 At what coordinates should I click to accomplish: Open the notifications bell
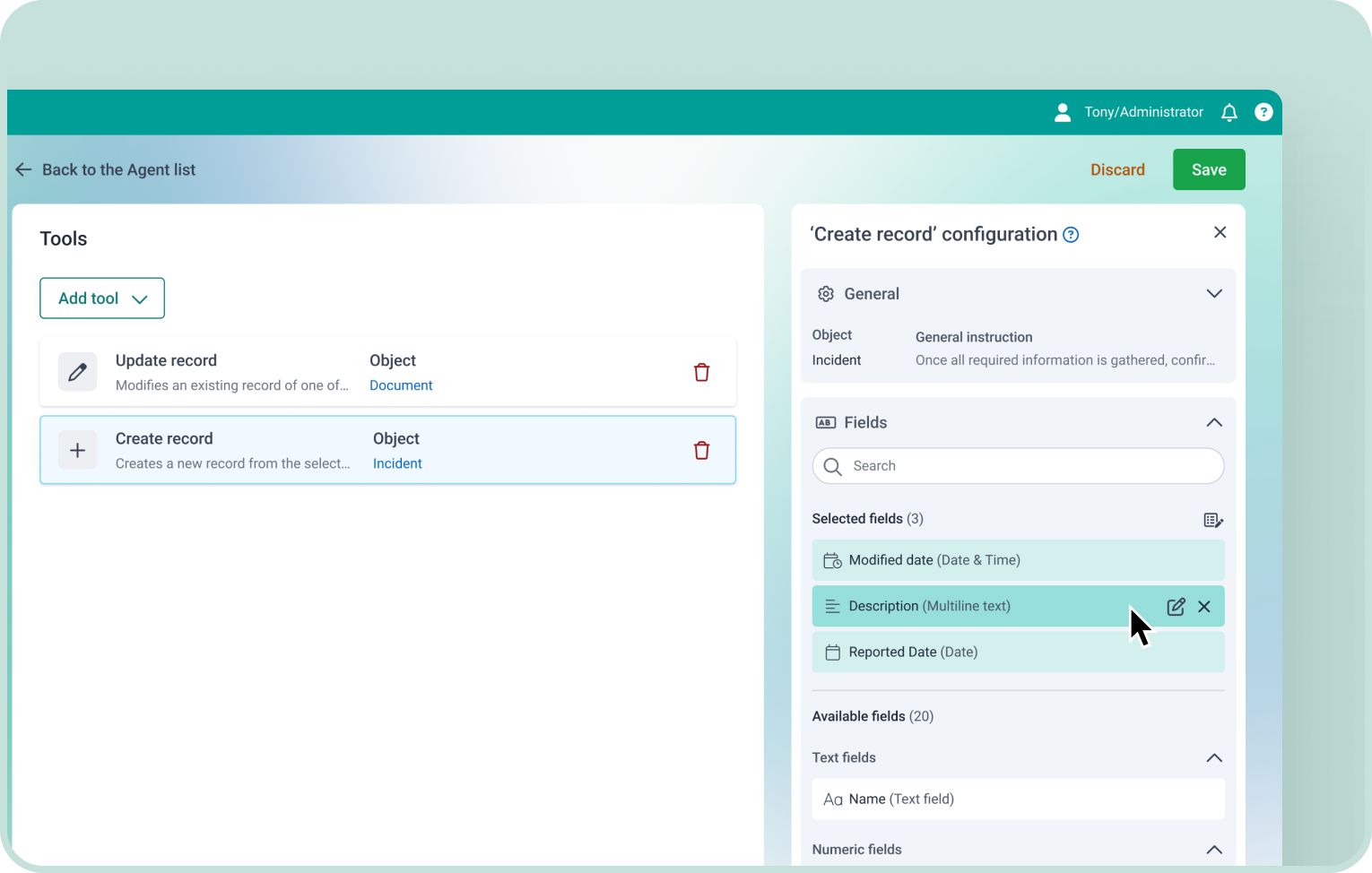[1229, 112]
